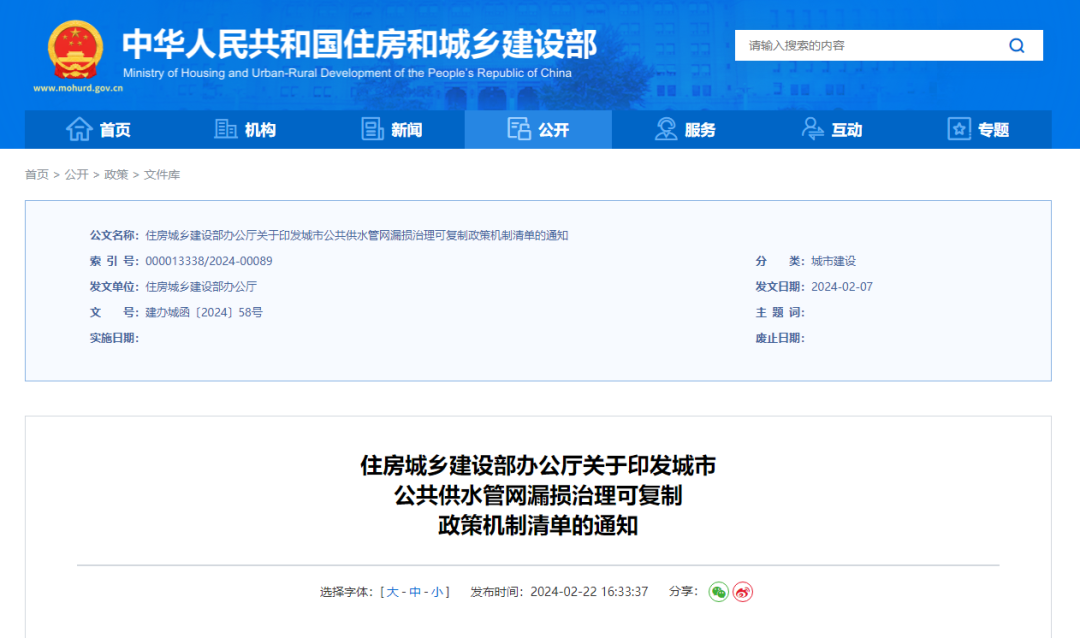Set font size to 大
The image size is (1080, 638).
coord(392,592)
